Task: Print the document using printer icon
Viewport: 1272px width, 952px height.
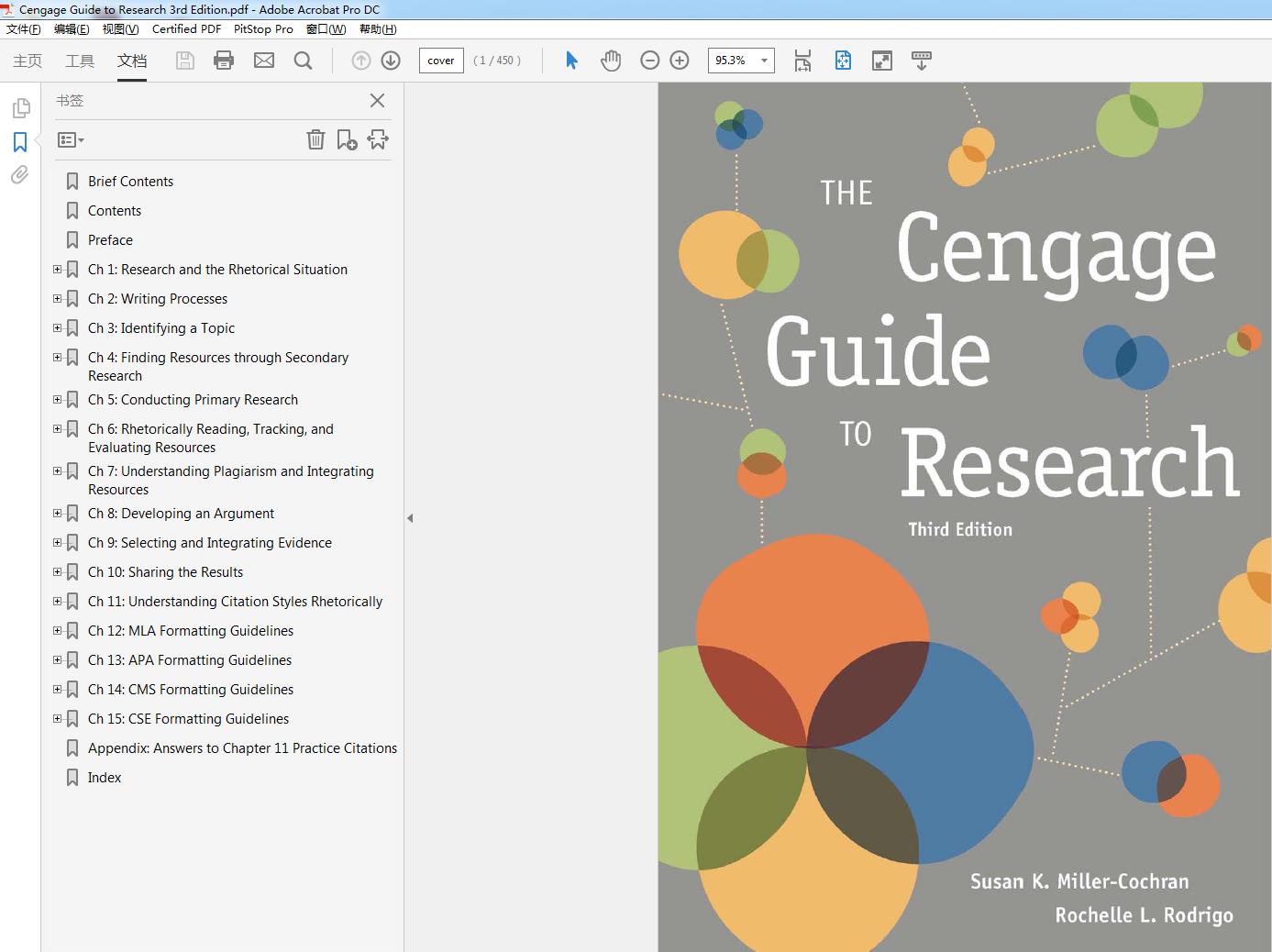Action: (224, 61)
